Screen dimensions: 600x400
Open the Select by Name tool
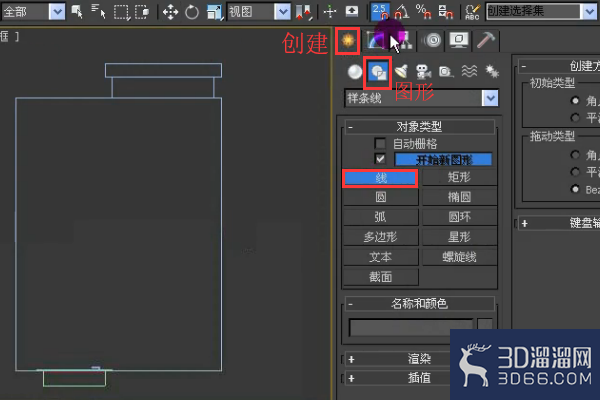[x=98, y=11]
